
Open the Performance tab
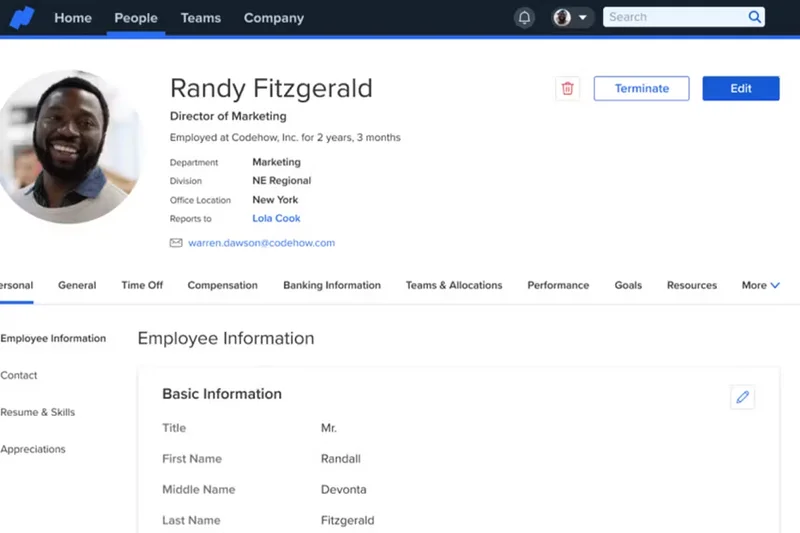coord(558,285)
